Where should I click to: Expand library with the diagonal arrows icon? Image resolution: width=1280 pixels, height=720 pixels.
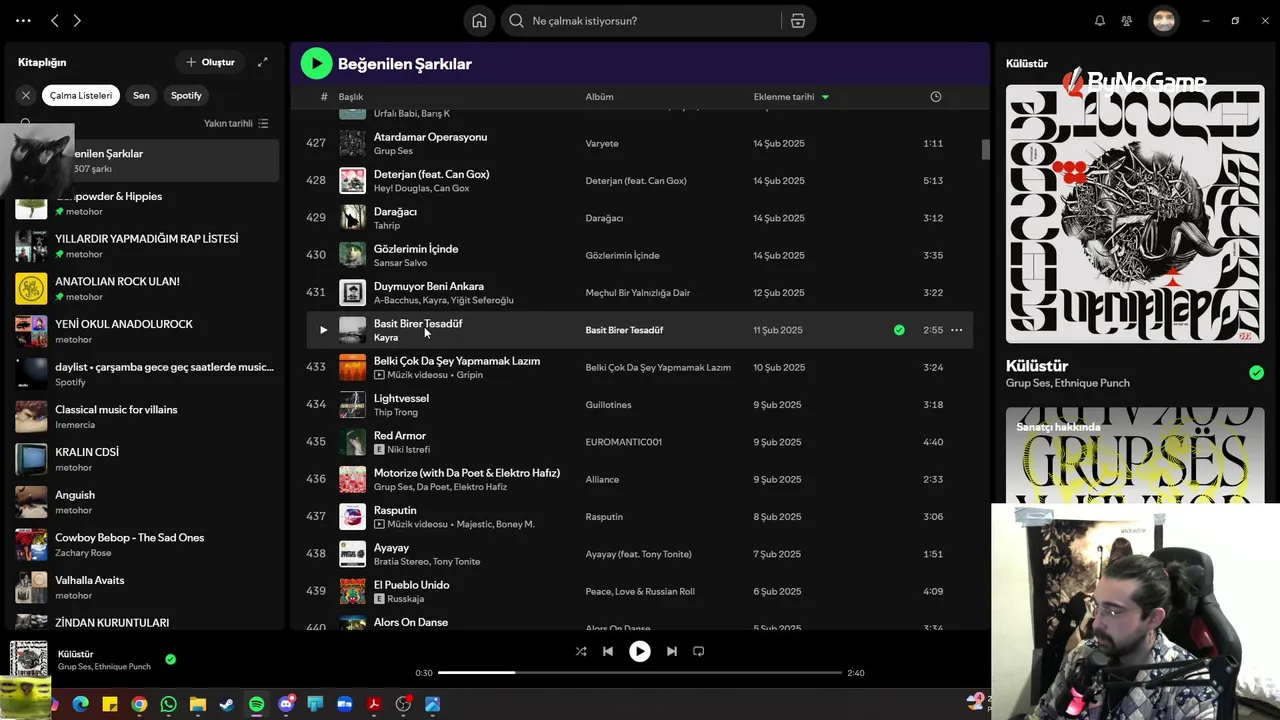point(262,62)
